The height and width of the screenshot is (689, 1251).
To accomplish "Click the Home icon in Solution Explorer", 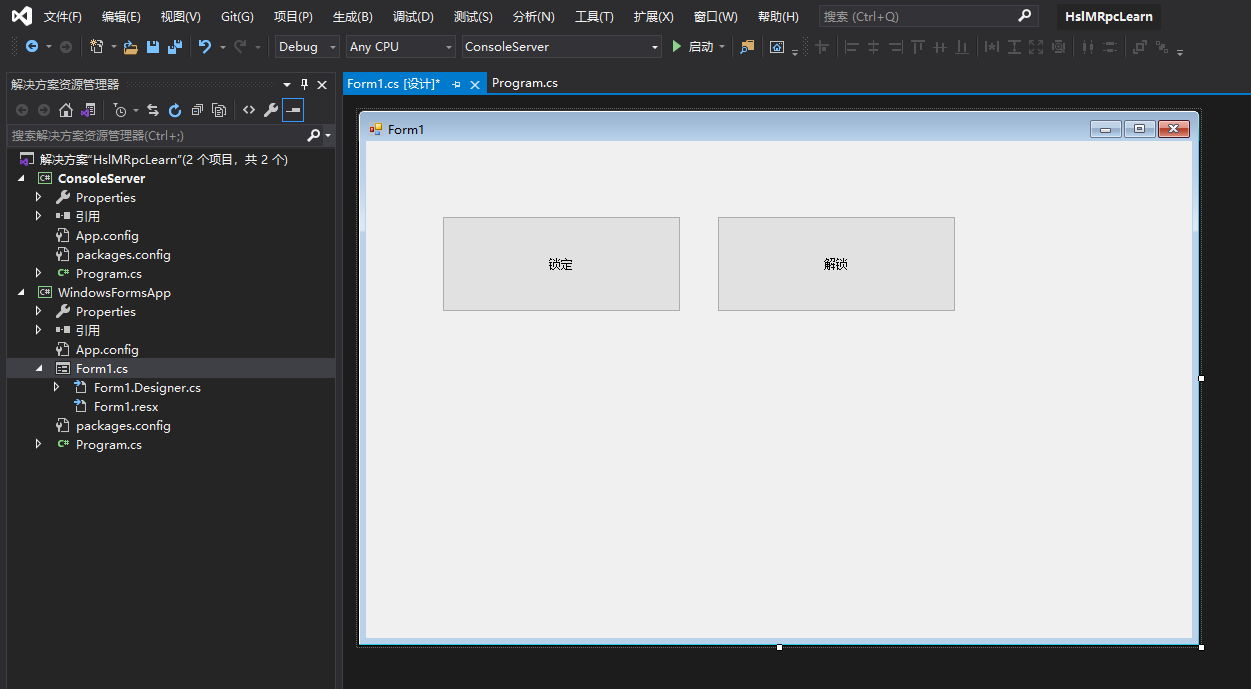I will point(66,110).
